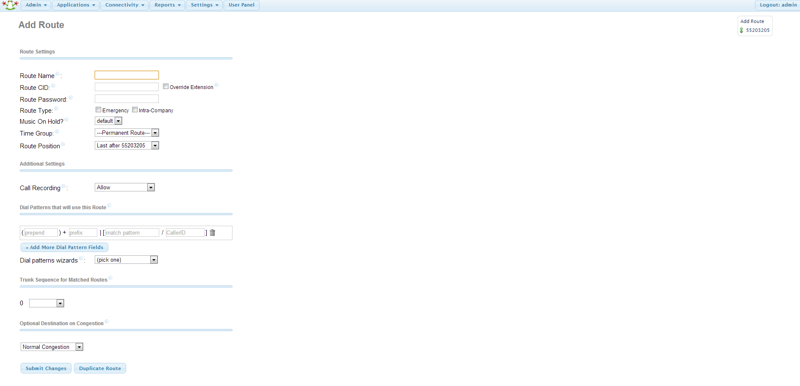Click the prepend dial pattern field

(40, 233)
